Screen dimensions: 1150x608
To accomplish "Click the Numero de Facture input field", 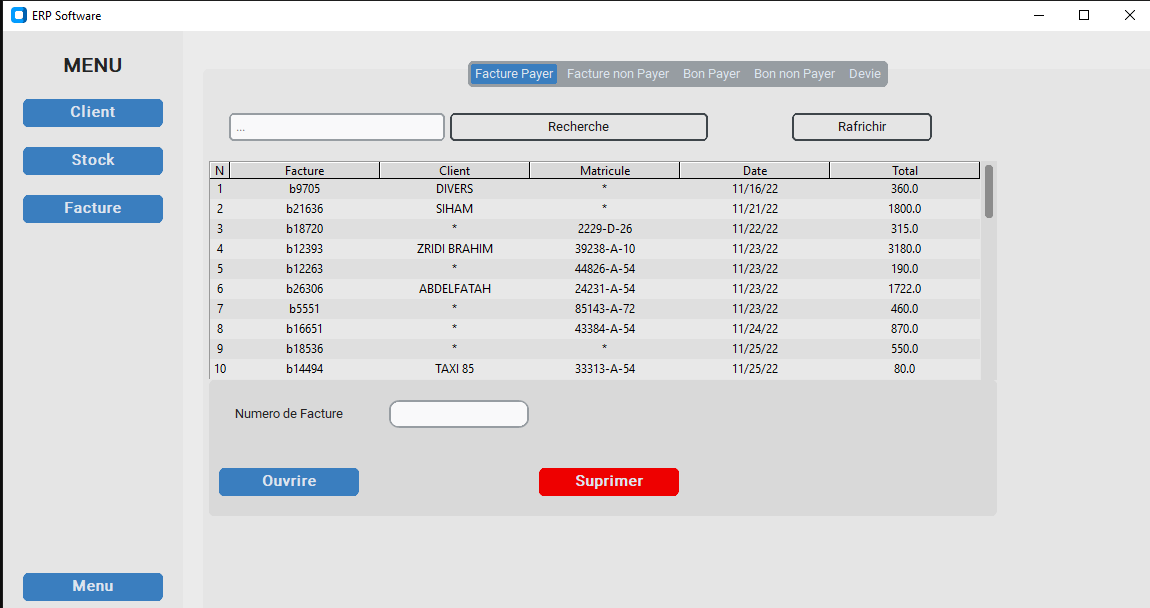I will pos(458,413).
